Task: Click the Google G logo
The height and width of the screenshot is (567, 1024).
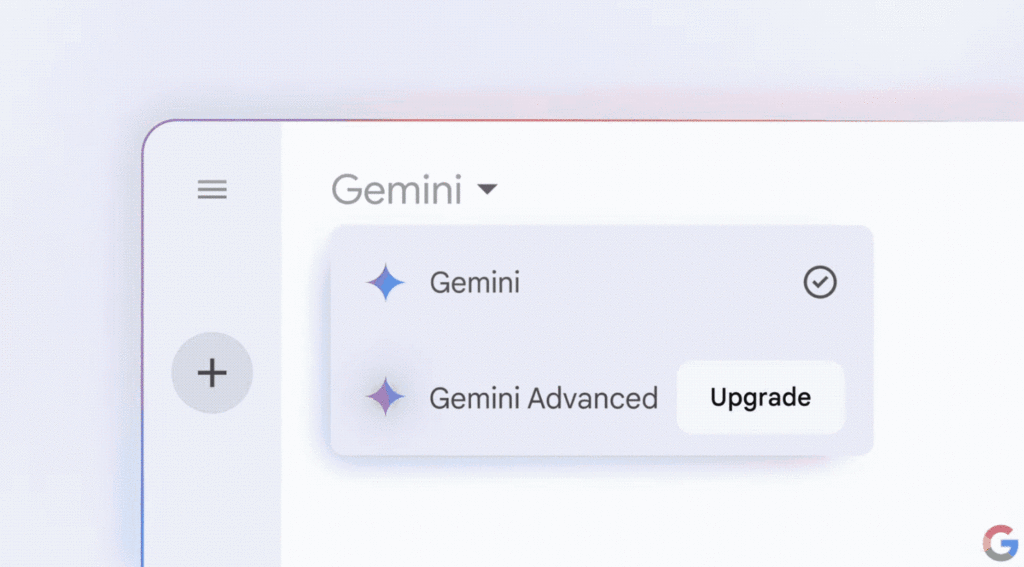Action: [x=999, y=542]
